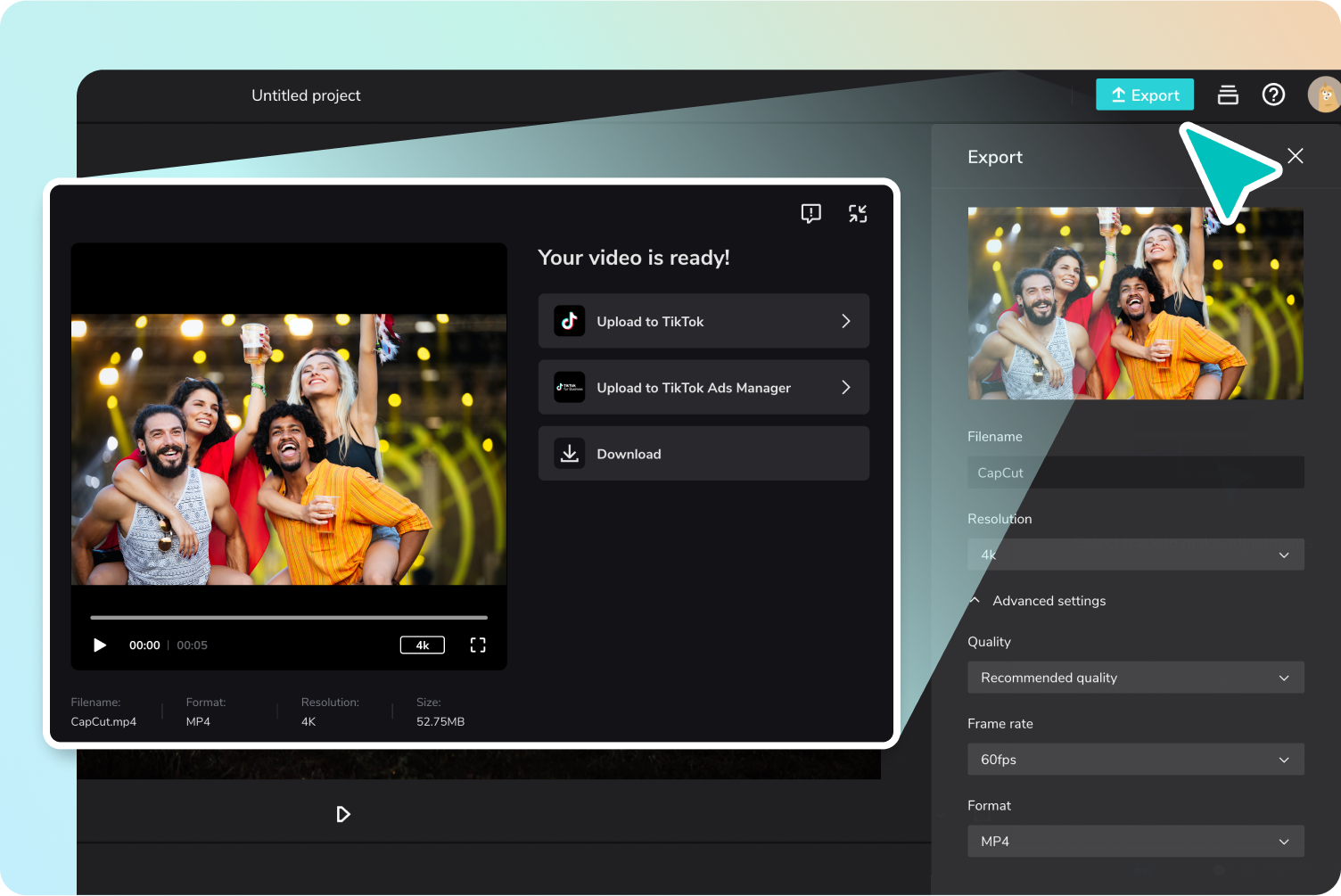Screen dimensions: 1341x896
Task: Click the Resolution 4K value in dialog info
Action: pyautogui.click(x=309, y=721)
